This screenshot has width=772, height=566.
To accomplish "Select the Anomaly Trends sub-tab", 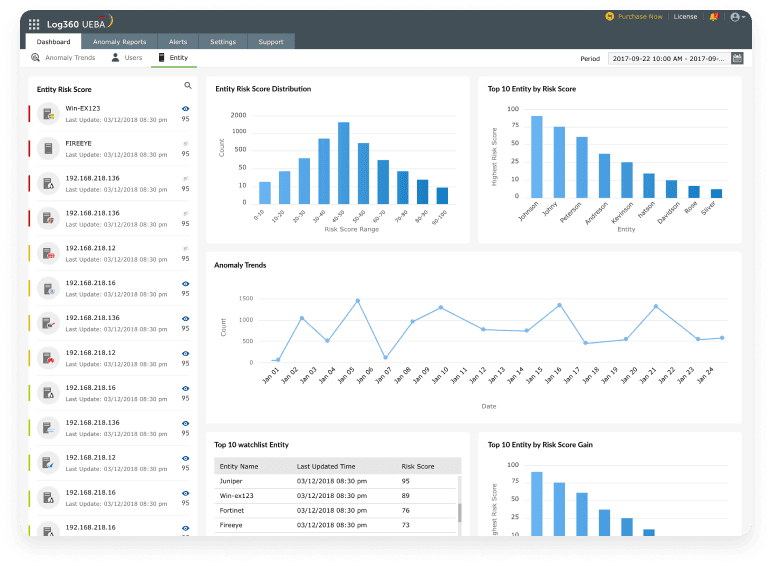I will [x=63, y=58].
